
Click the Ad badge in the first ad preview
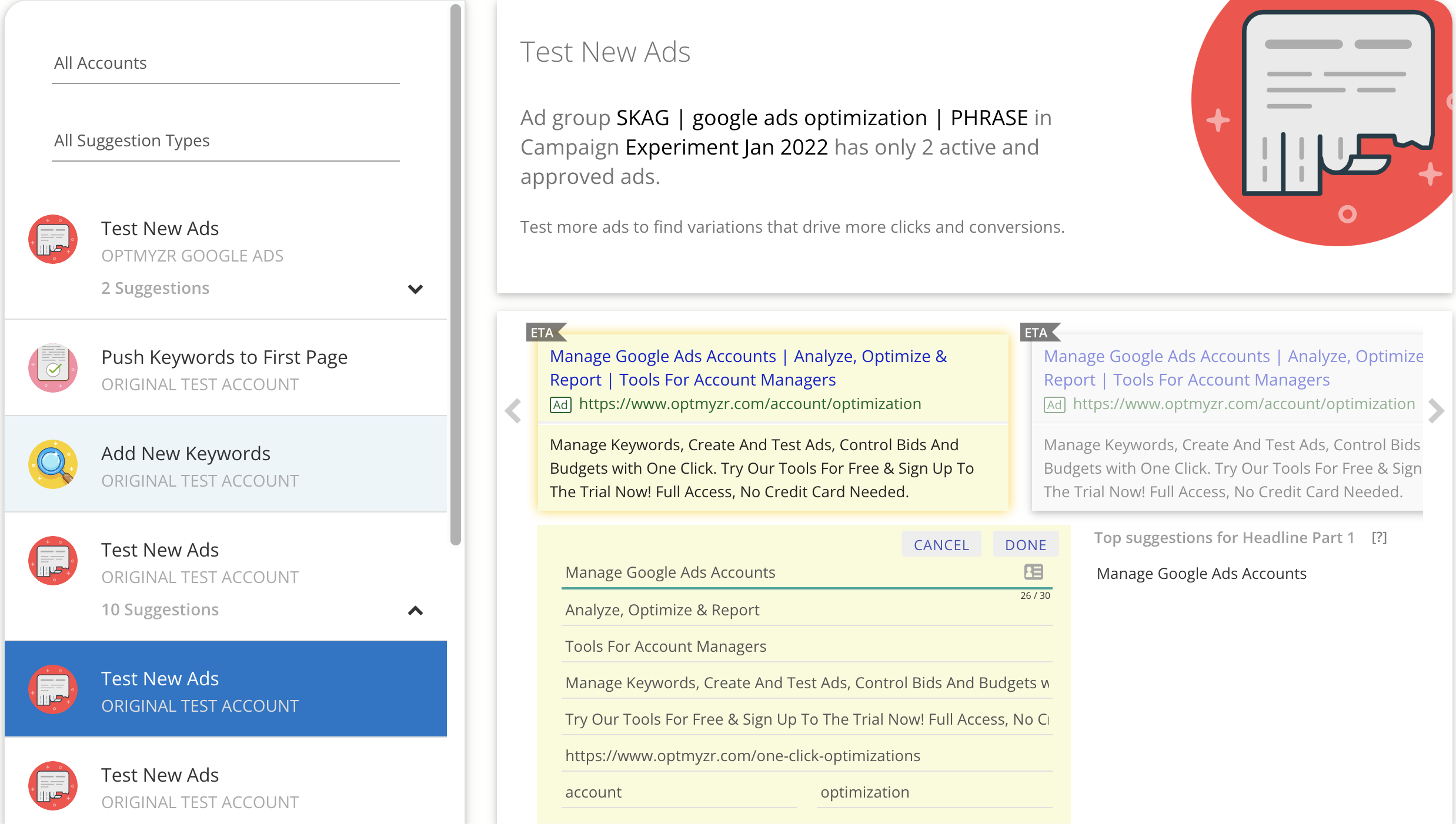(x=560, y=405)
